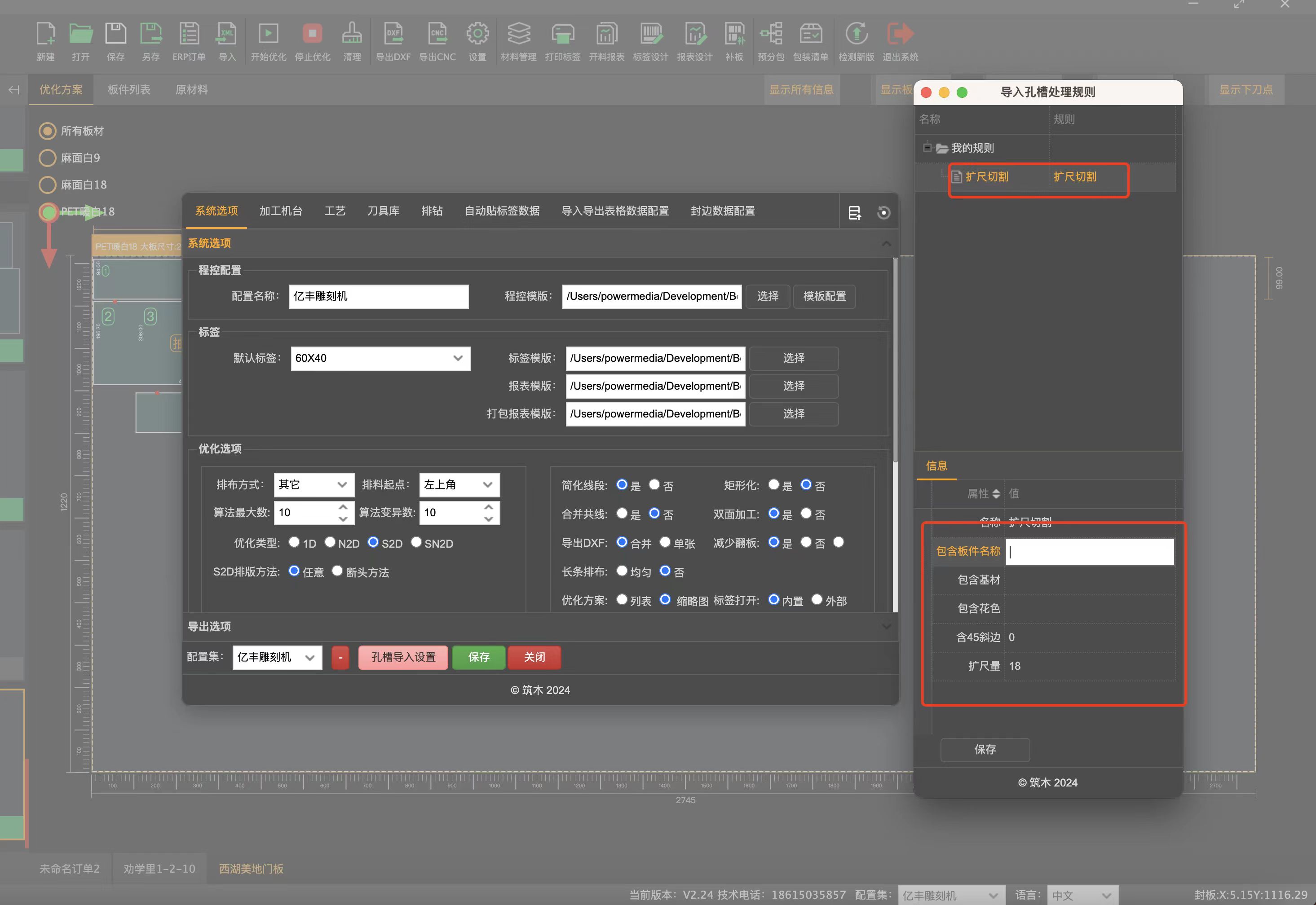
Task: Open the 默认标签 60X40 dropdown
Action: [380, 358]
